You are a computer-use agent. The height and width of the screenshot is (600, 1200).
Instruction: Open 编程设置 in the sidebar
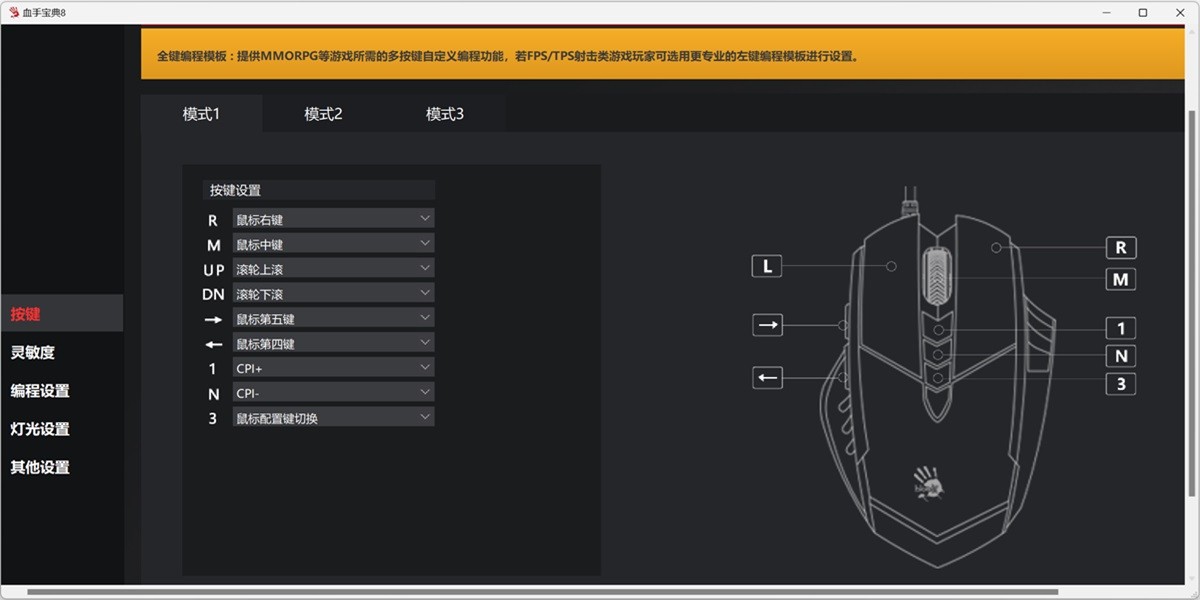[x=40, y=391]
